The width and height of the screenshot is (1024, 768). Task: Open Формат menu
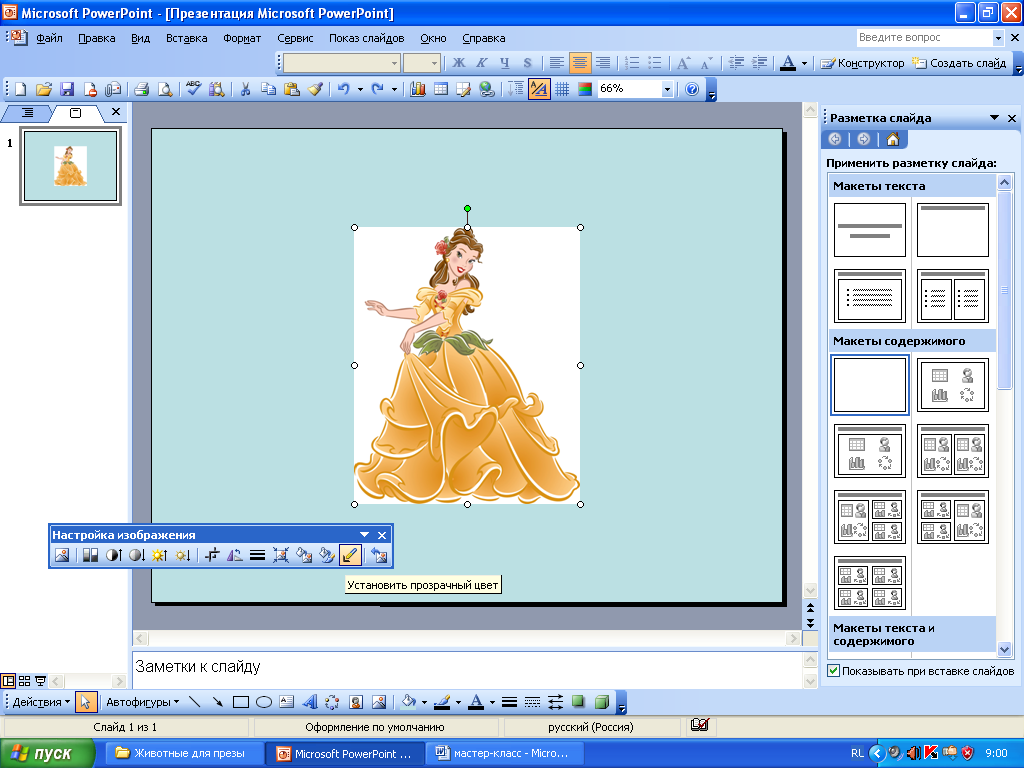(x=242, y=38)
